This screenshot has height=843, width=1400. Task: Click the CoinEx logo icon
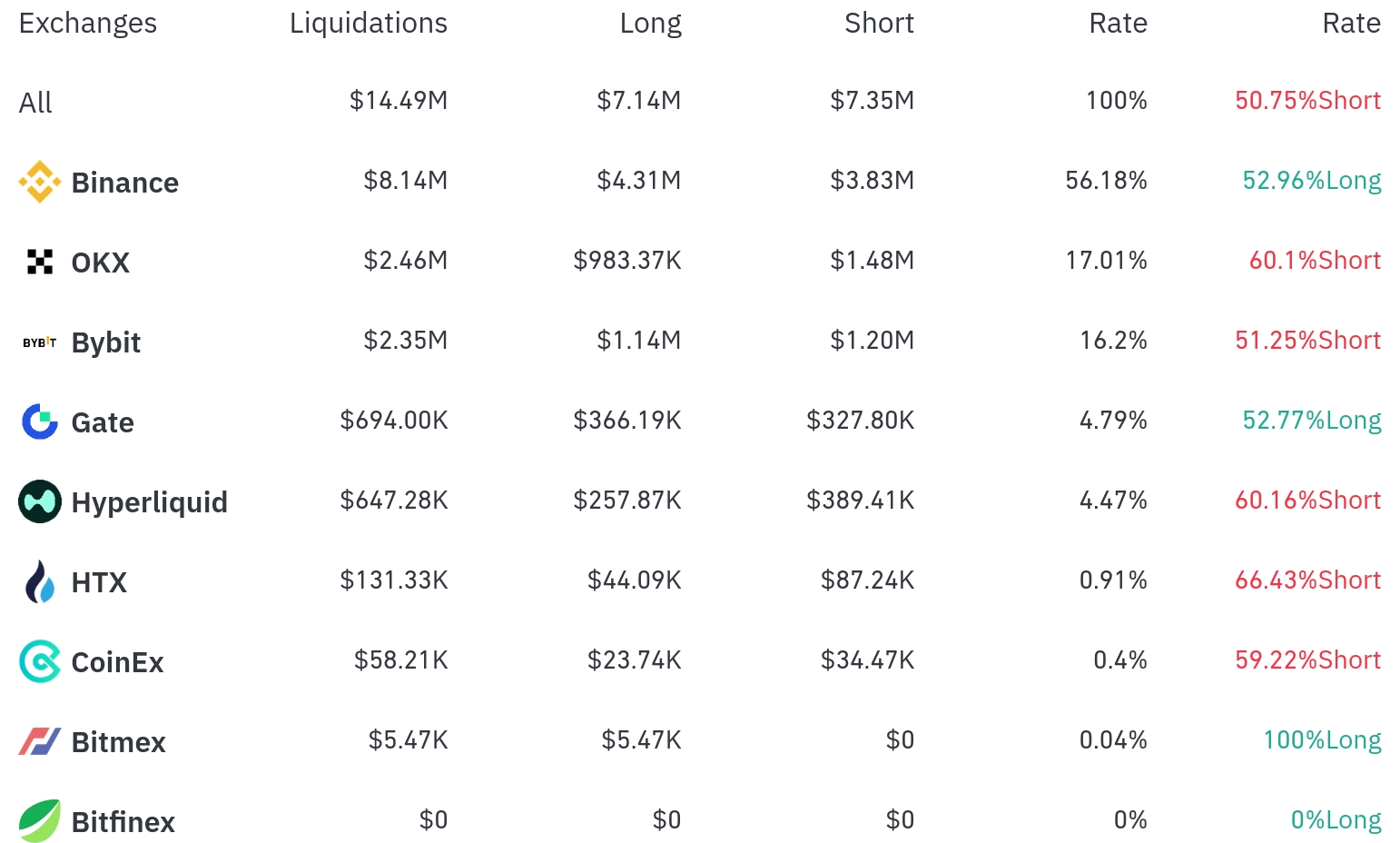[x=40, y=661]
